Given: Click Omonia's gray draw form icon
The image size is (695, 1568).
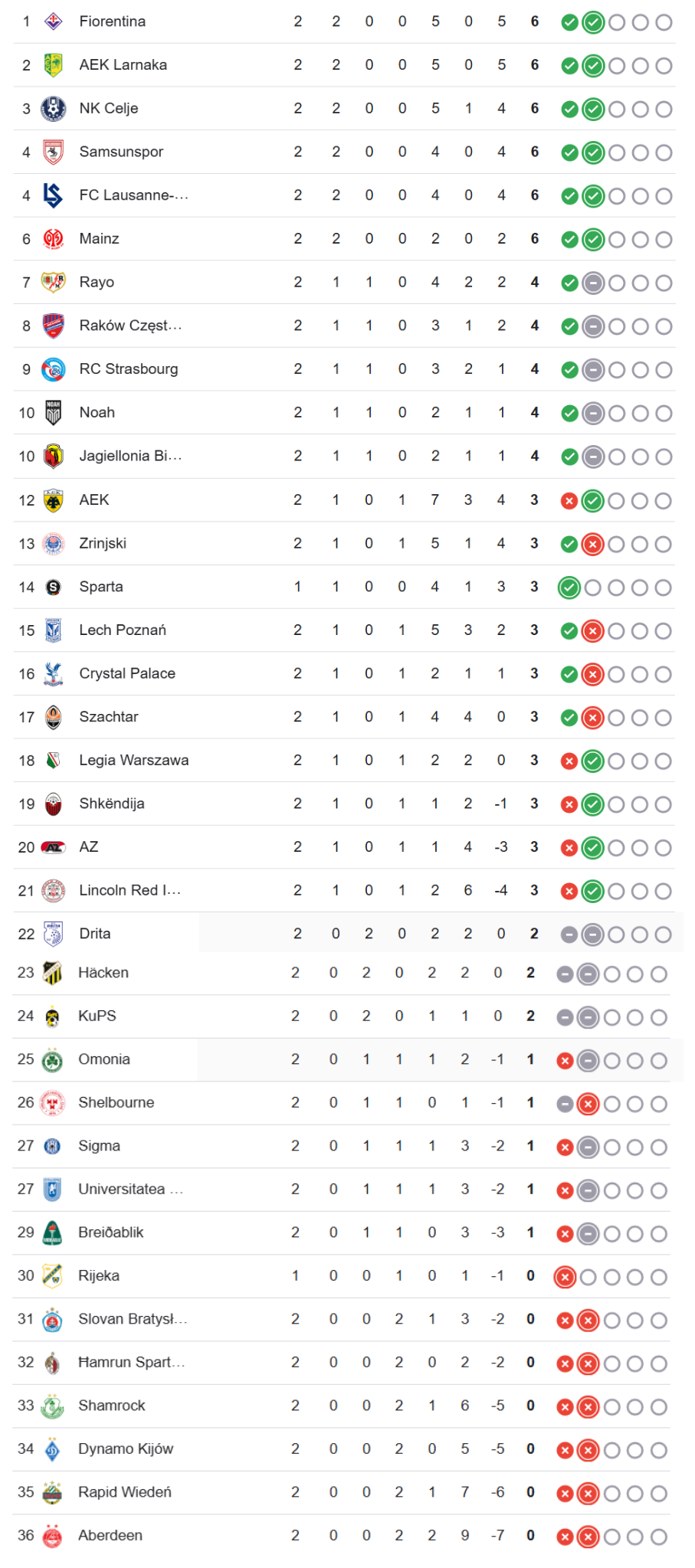Looking at the screenshot, I should coord(588,1061).
